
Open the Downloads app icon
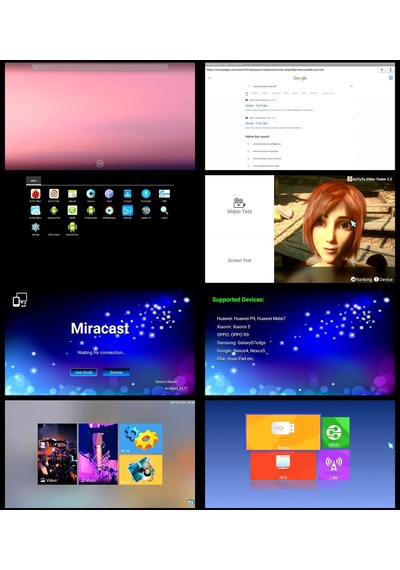(x=146, y=194)
